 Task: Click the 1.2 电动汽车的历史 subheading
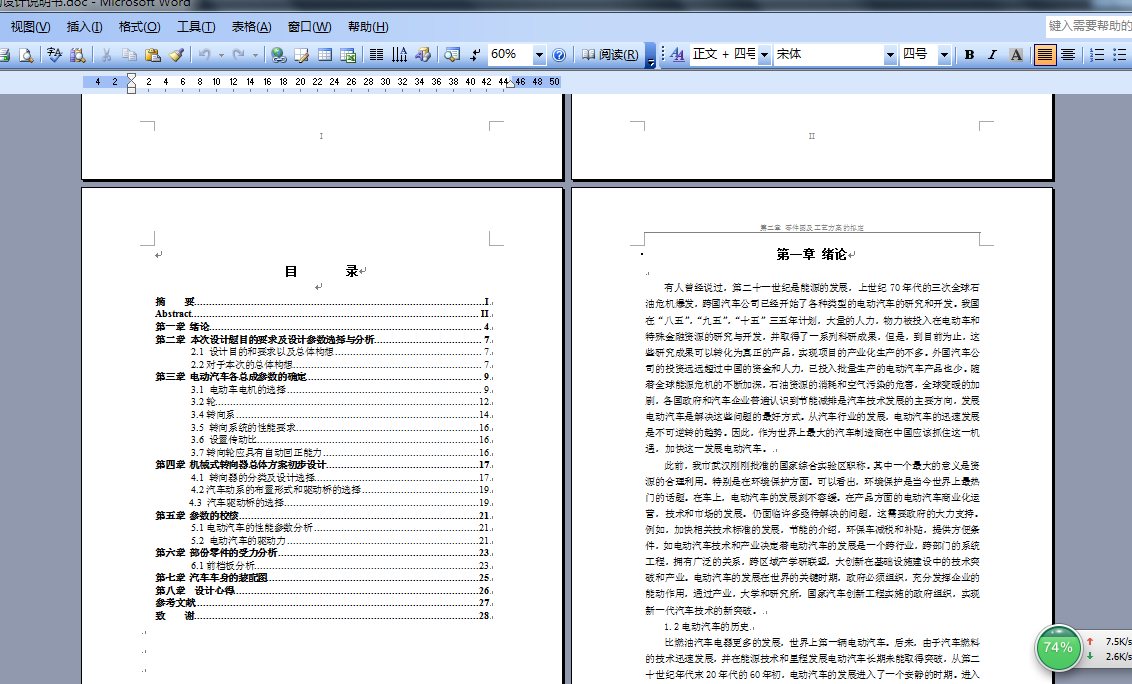[707, 626]
